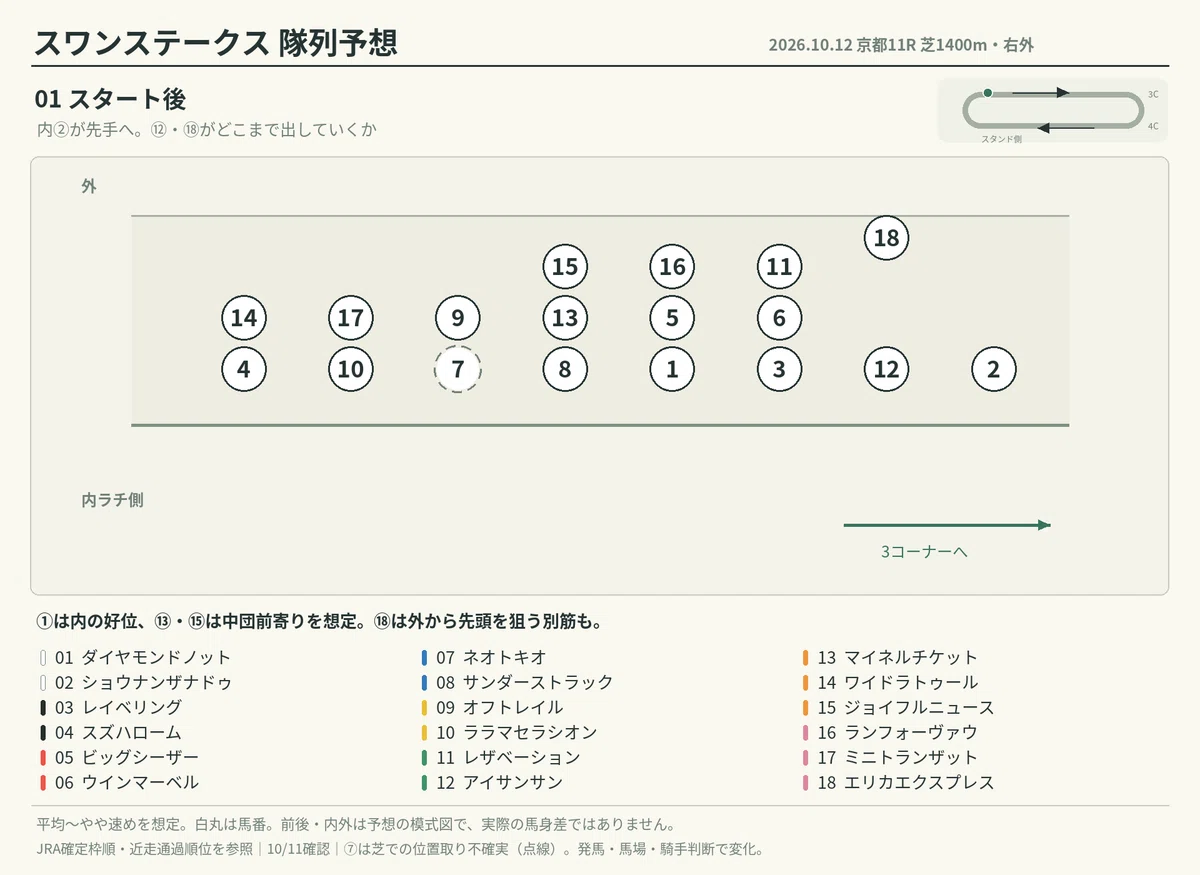Select horse circle 3 in the formation
1200x875 pixels.
click(x=779, y=370)
